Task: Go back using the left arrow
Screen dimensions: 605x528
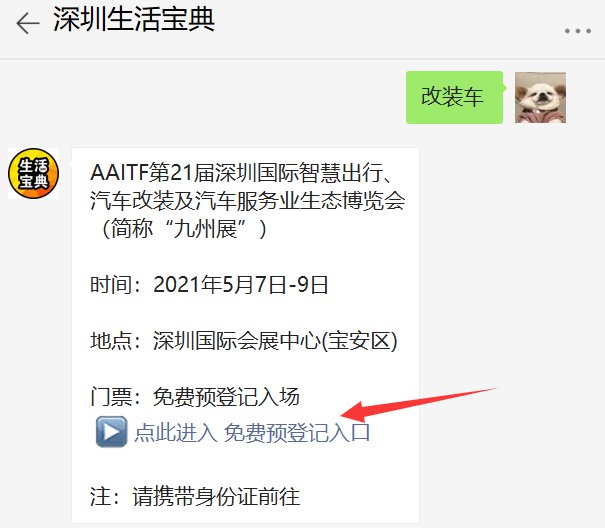Action: click(x=28, y=23)
